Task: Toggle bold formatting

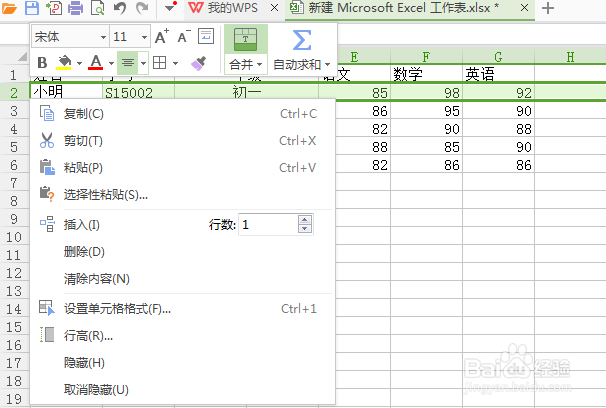Action: [42, 62]
